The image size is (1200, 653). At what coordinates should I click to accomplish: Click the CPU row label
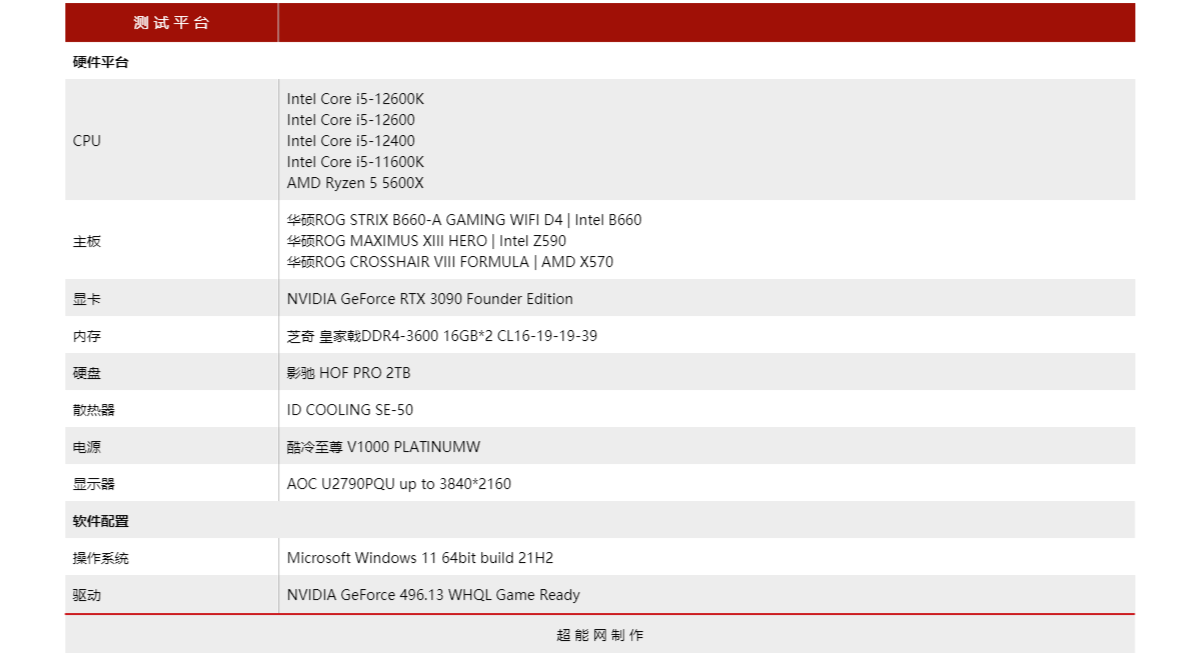pyautogui.click(x=87, y=141)
